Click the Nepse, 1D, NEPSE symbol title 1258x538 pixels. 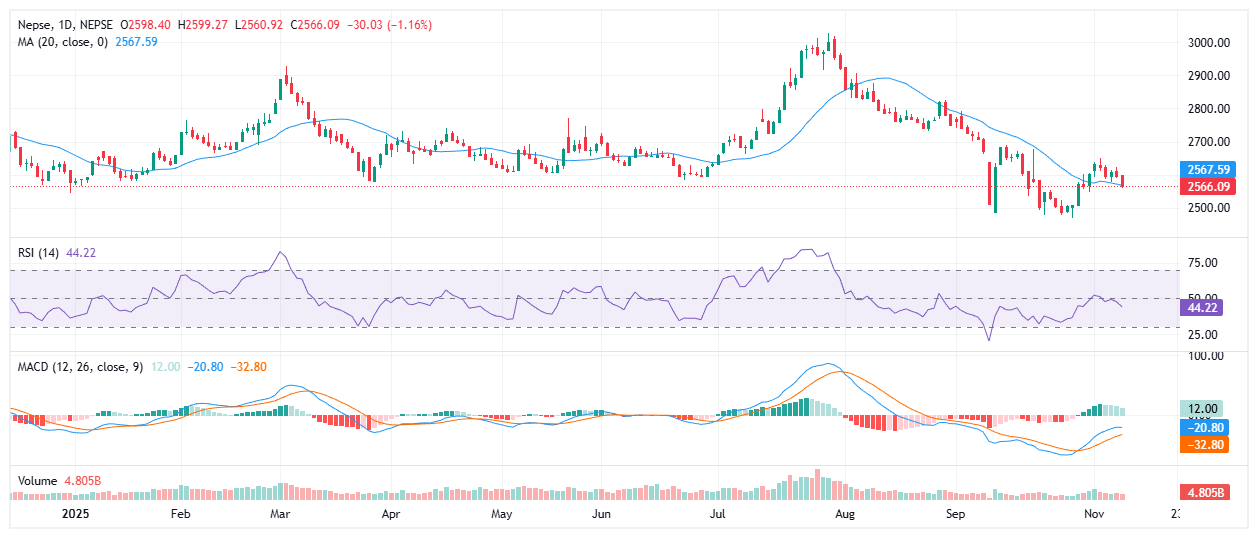[64, 23]
